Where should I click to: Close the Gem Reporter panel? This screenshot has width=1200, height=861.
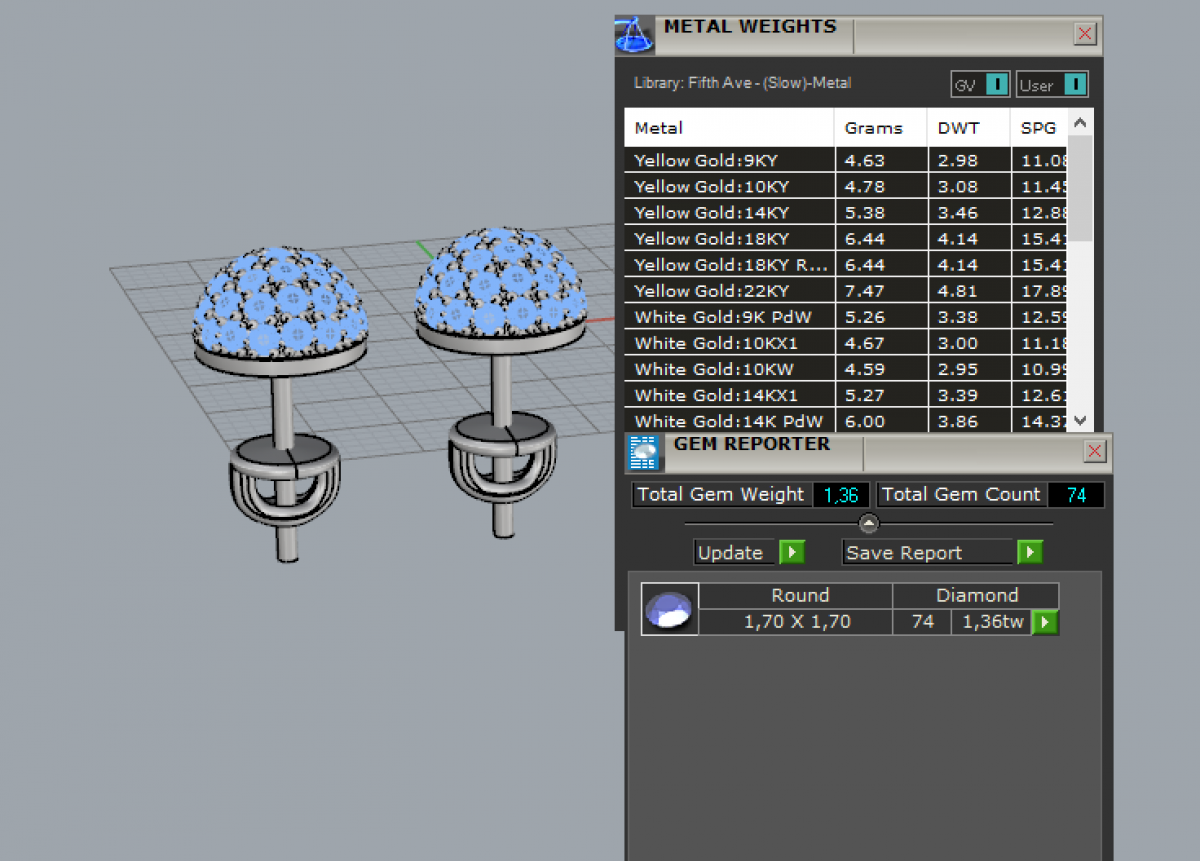[x=1095, y=452]
